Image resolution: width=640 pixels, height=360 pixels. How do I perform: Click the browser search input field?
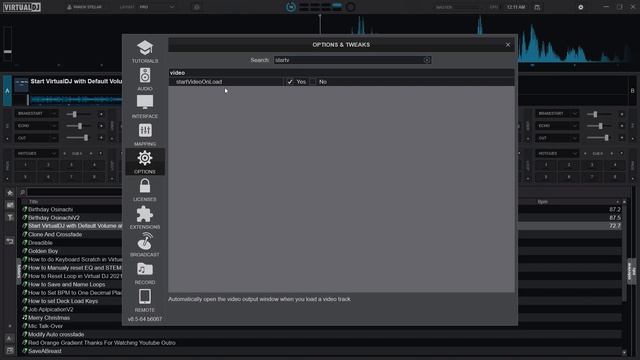click(x=74, y=192)
